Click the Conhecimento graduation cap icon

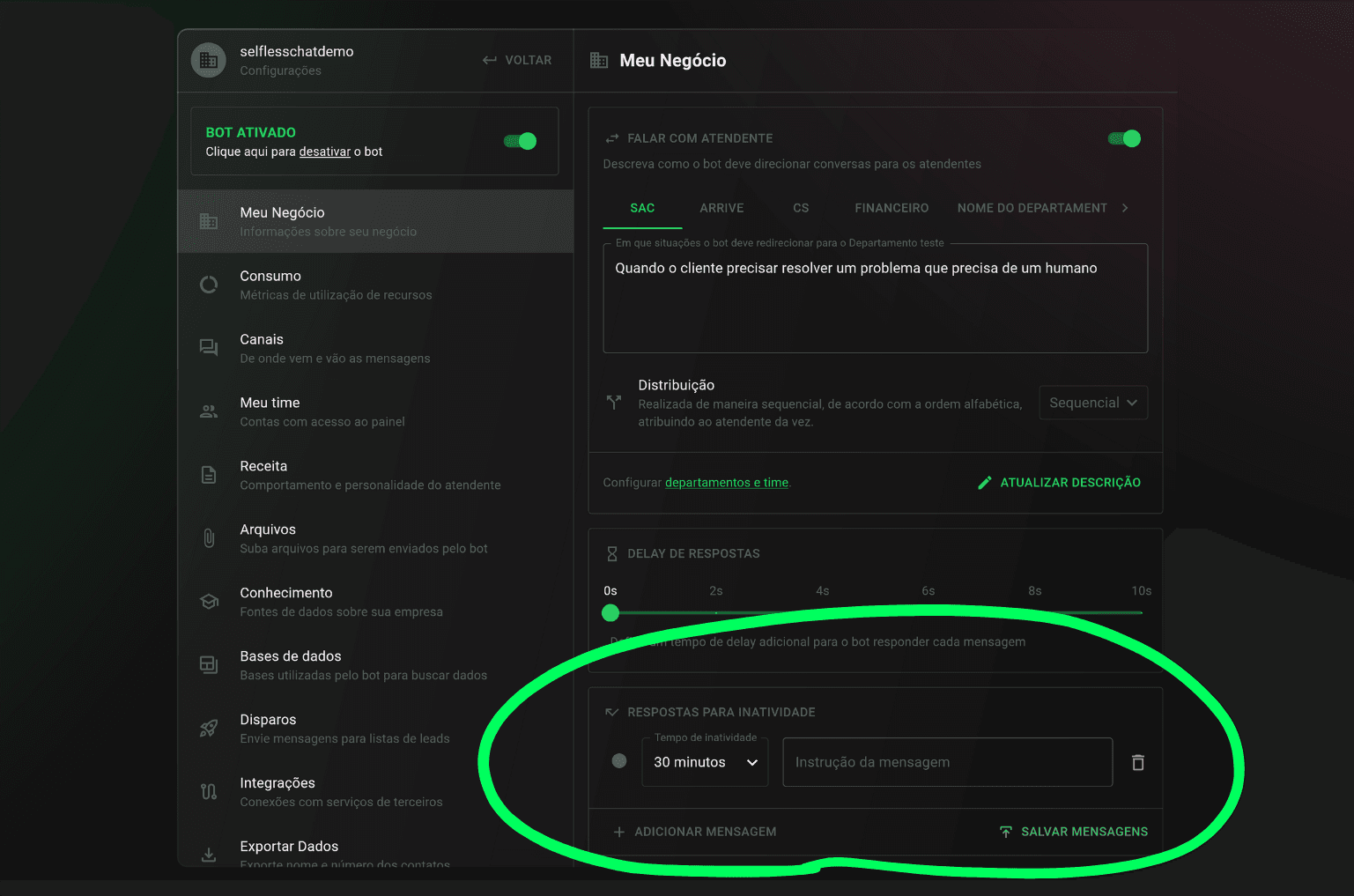pos(209,602)
